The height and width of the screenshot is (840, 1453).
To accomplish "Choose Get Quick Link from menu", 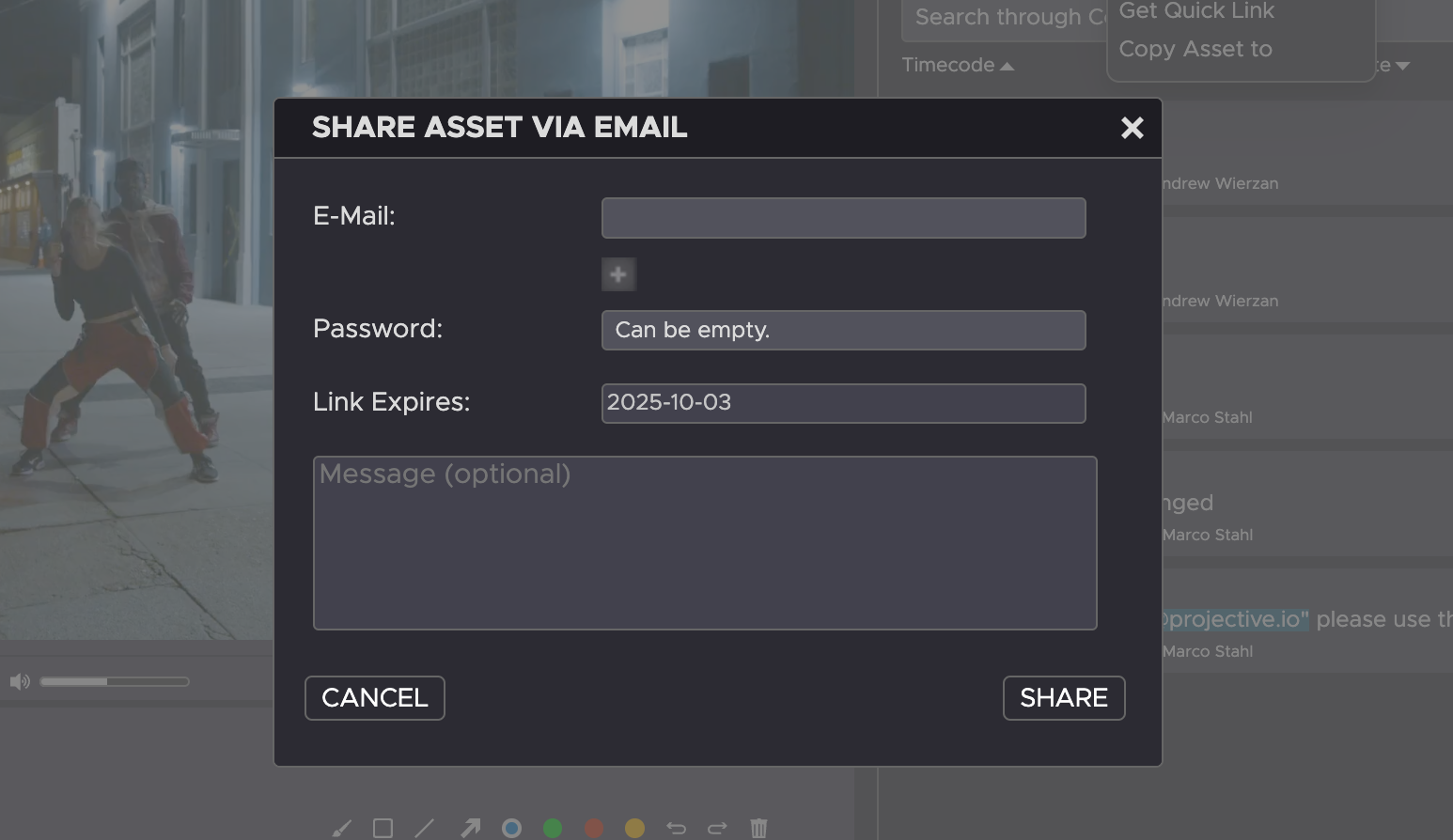I will (1196, 11).
